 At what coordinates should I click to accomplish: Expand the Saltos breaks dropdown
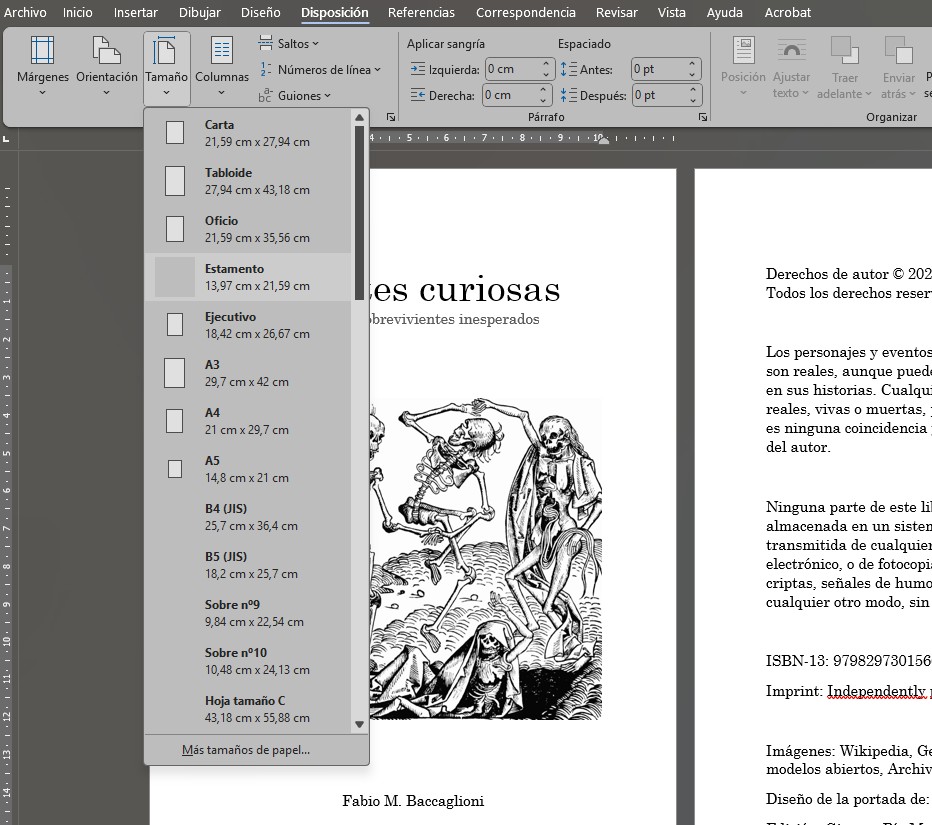pyautogui.click(x=289, y=44)
